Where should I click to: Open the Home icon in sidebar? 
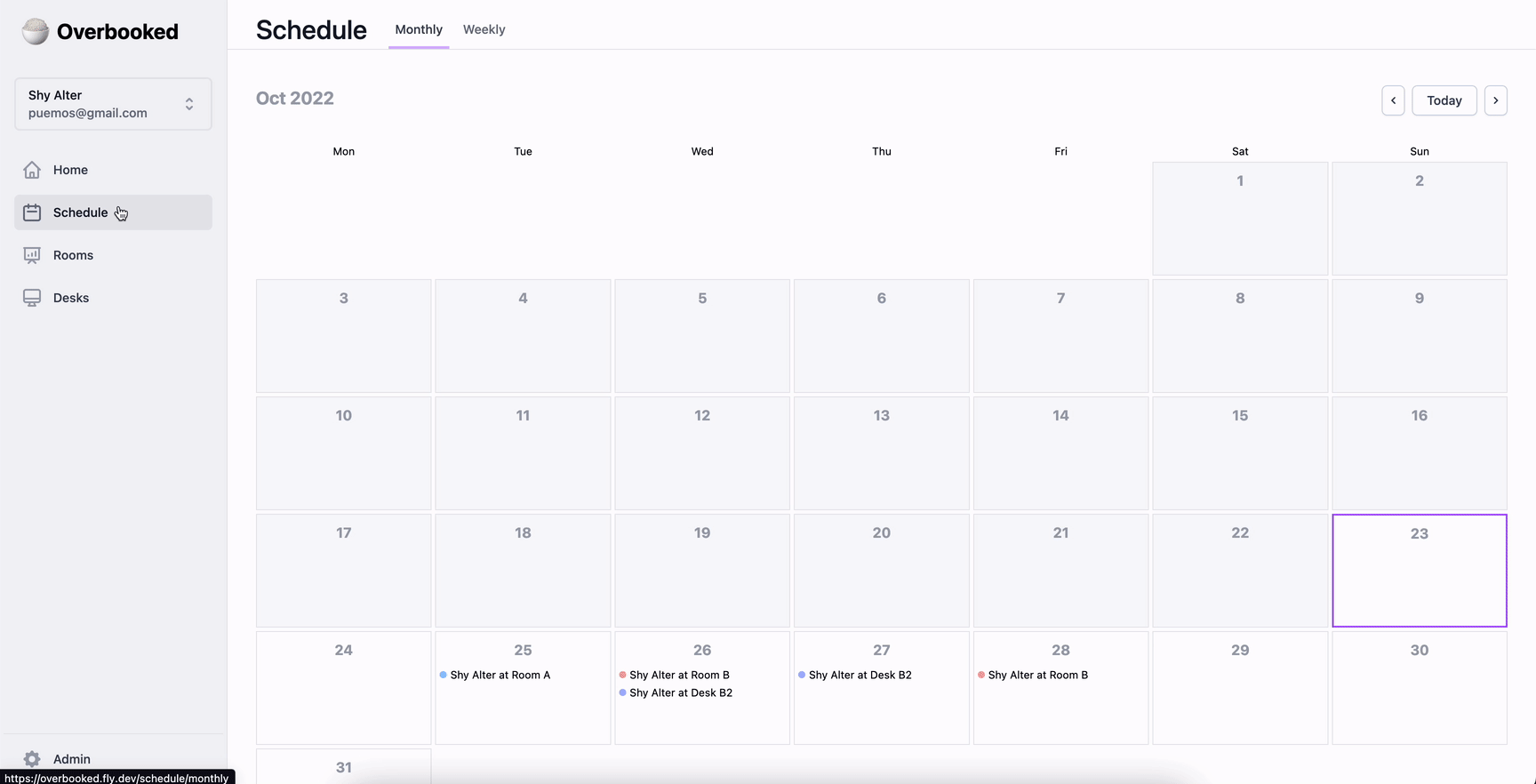[x=32, y=170]
